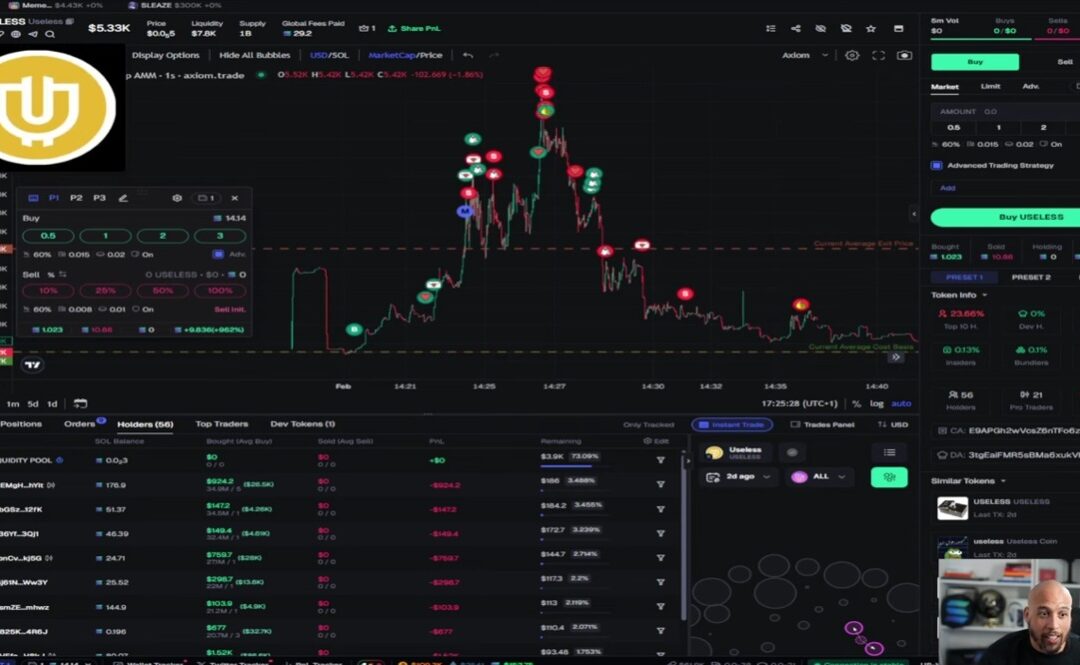Switch to Adv. order tab
Screen dimensions: 1080x665
pyautogui.click(x=1030, y=87)
